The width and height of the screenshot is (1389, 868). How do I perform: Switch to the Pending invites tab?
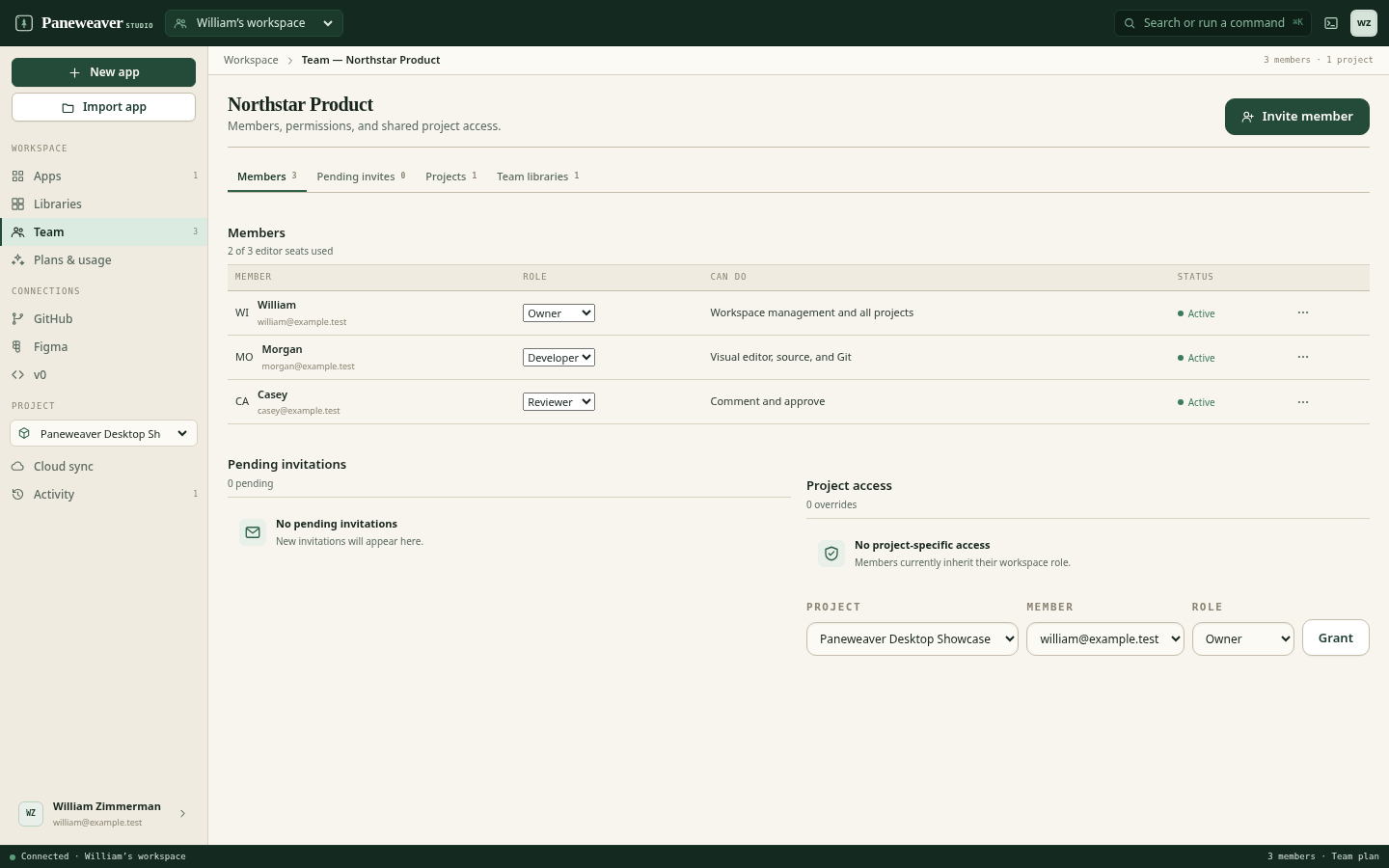[x=361, y=176]
